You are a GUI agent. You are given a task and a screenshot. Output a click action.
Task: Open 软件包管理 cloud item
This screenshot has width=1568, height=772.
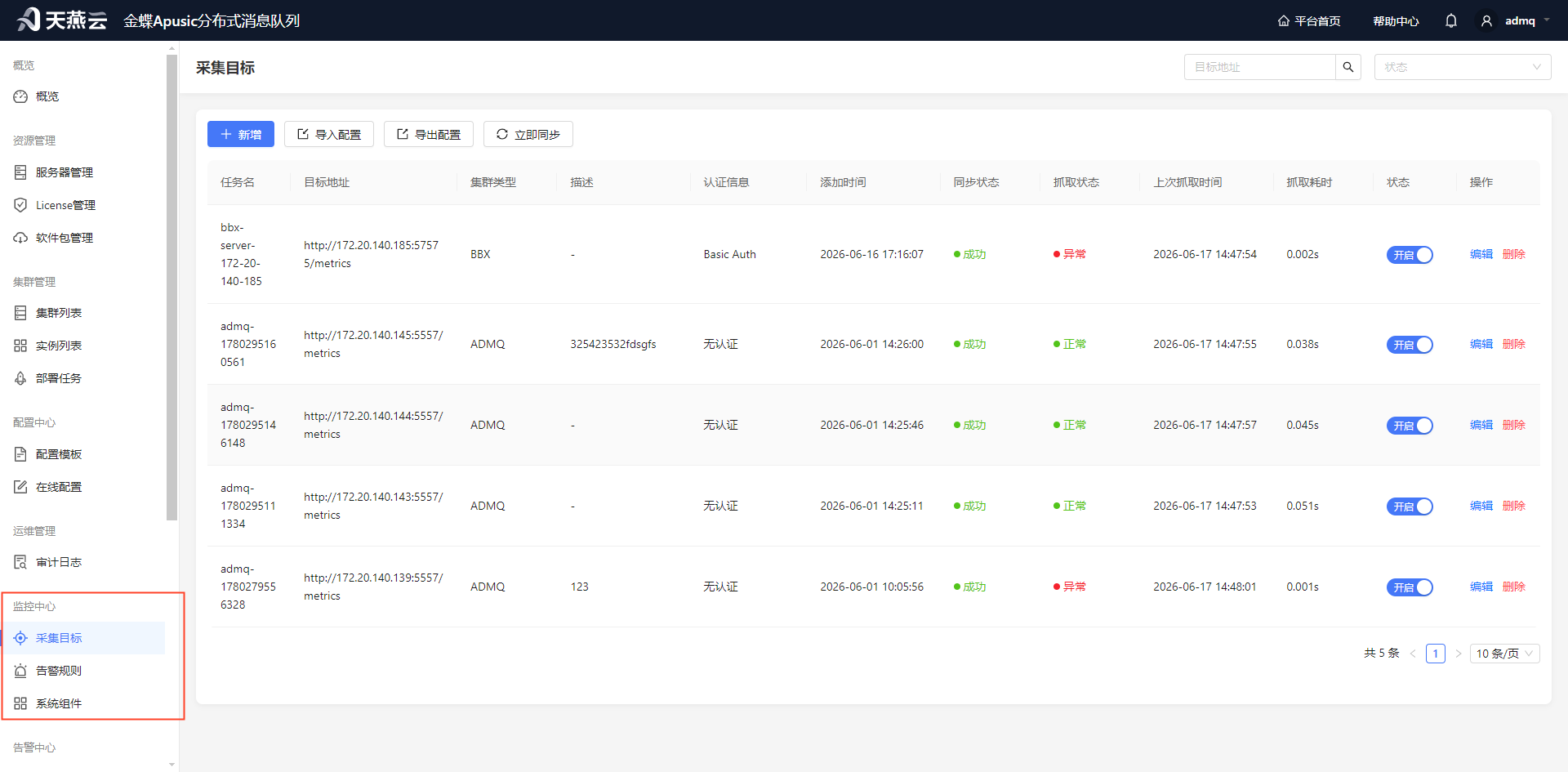(x=64, y=238)
